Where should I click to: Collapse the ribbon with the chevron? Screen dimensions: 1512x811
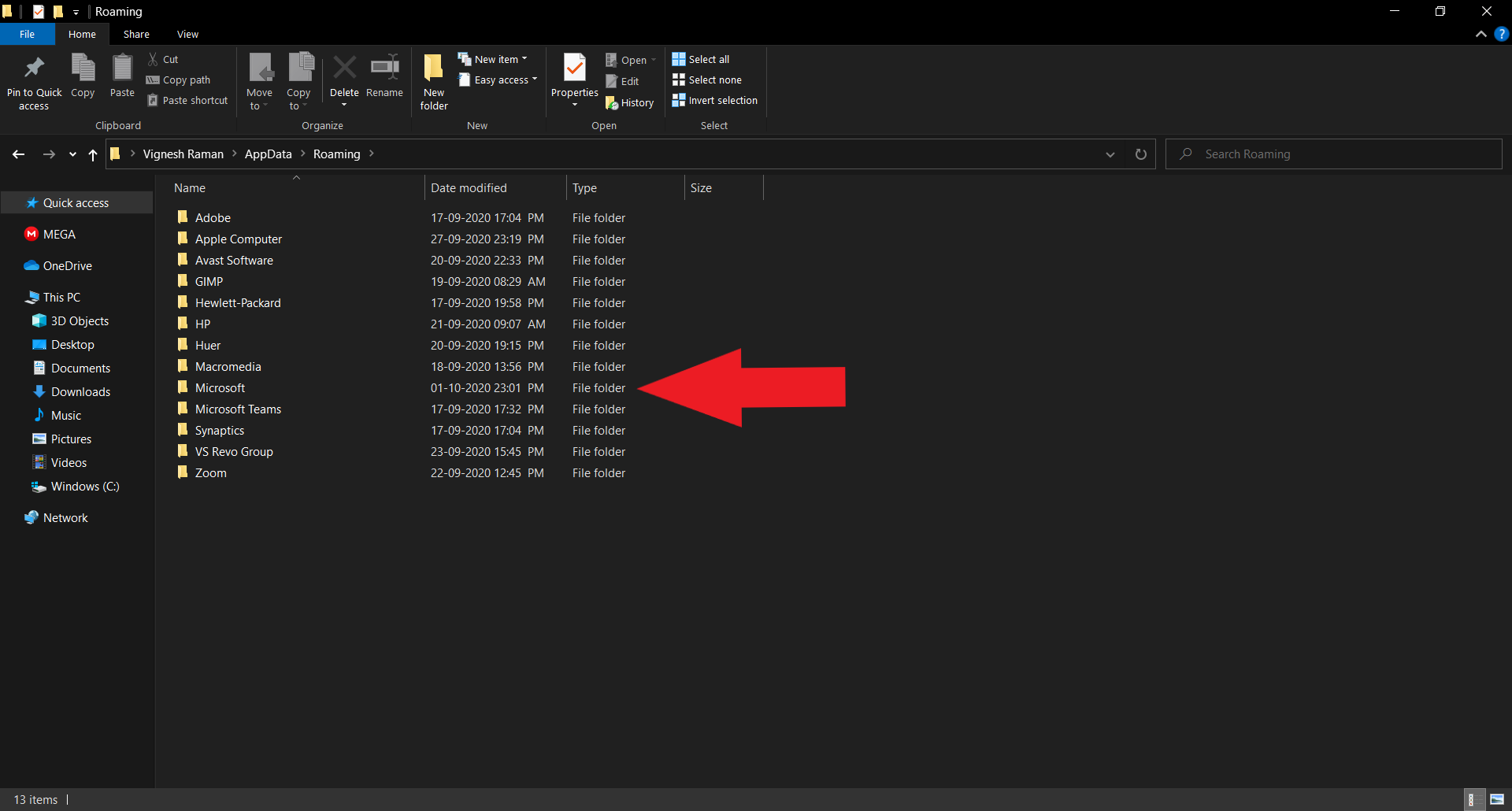pyautogui.click(x=1481, y=34)
